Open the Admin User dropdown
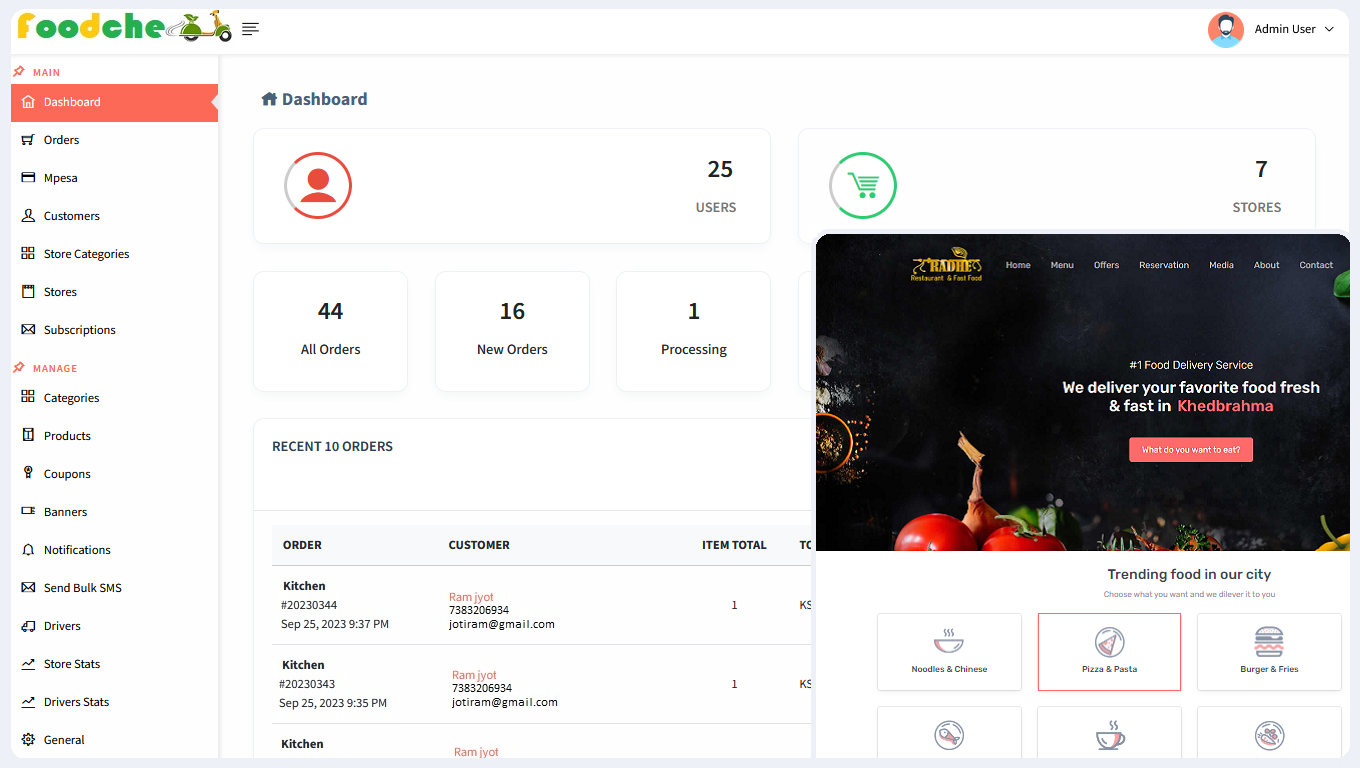The height and width of the screenshot is (768, 1360). pyautogui.click(x=1271, y=30)
